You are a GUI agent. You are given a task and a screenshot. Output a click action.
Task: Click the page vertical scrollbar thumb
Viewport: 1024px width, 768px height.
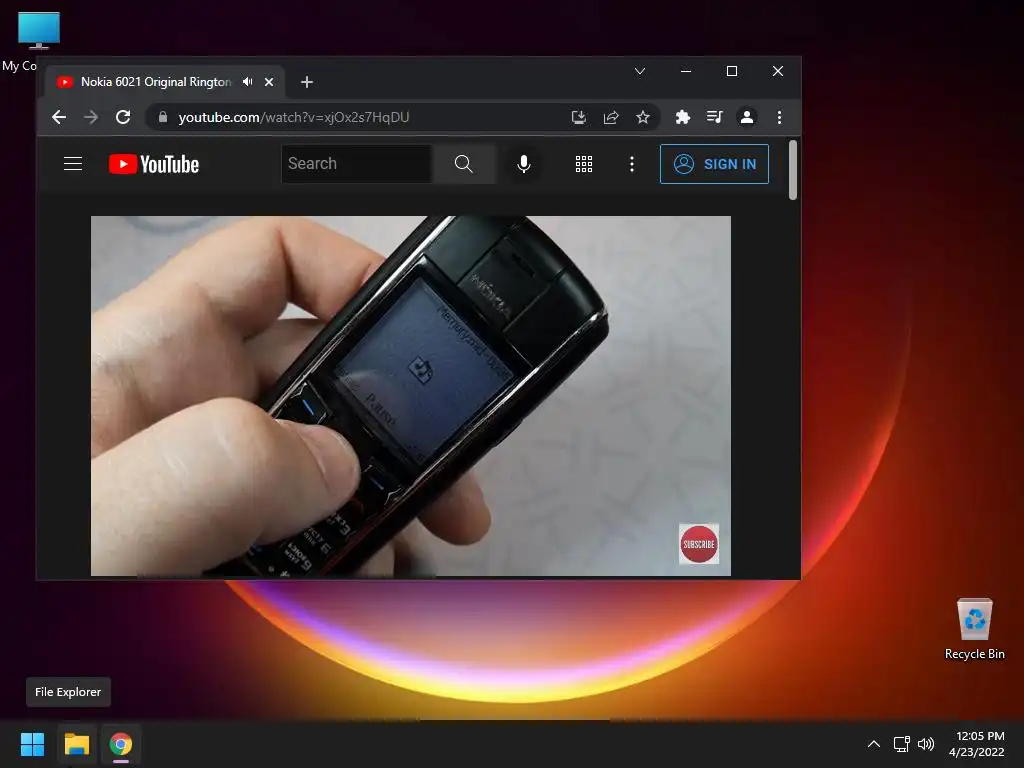pos(793,170)
